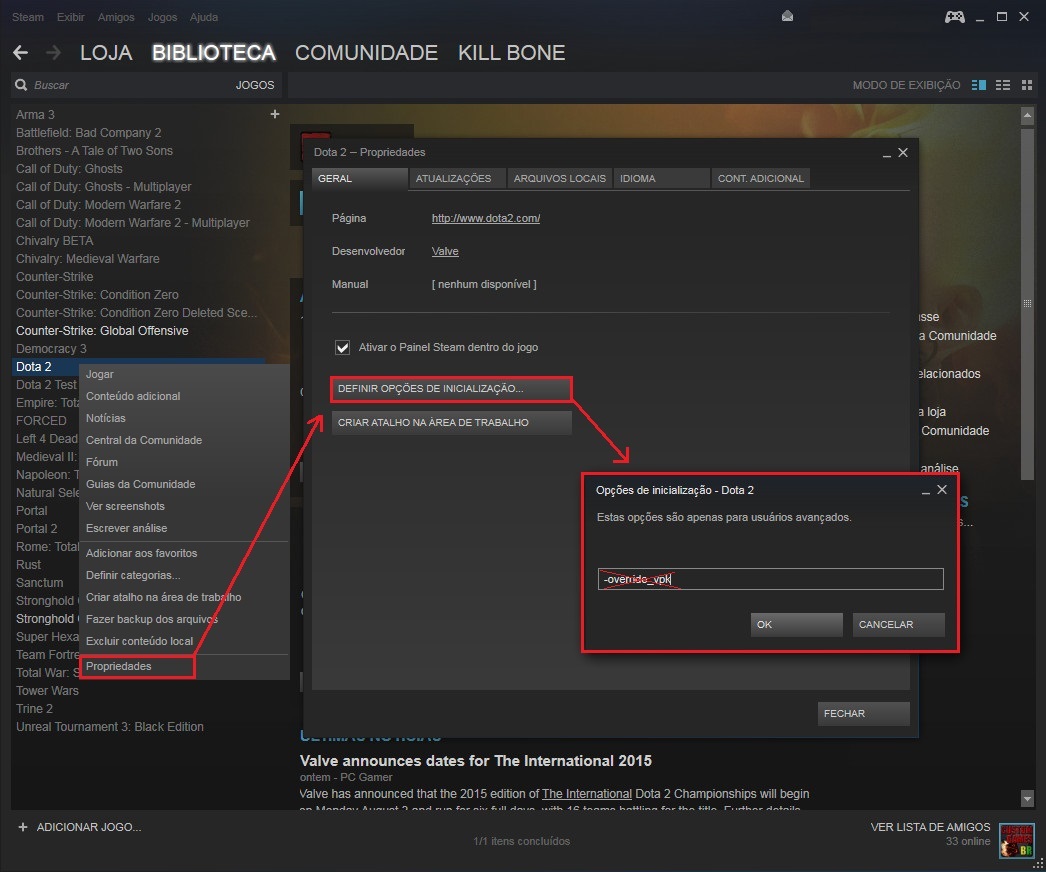1046x872 pixels.
Task: Click the scrollbar down arrow
Action: click(1027, 798)
